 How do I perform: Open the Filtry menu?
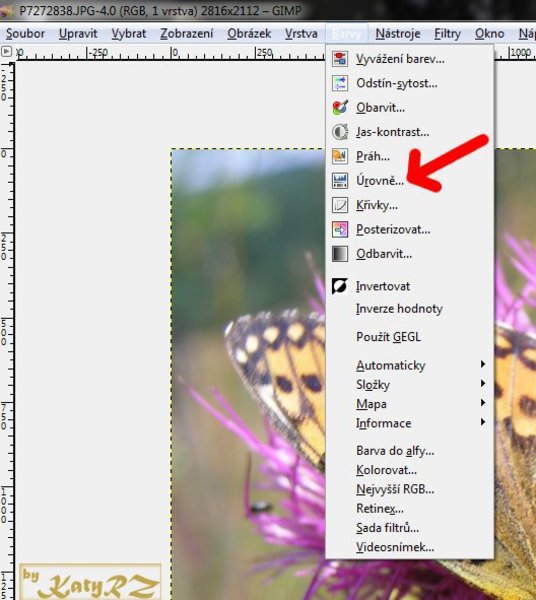(447, 34)
